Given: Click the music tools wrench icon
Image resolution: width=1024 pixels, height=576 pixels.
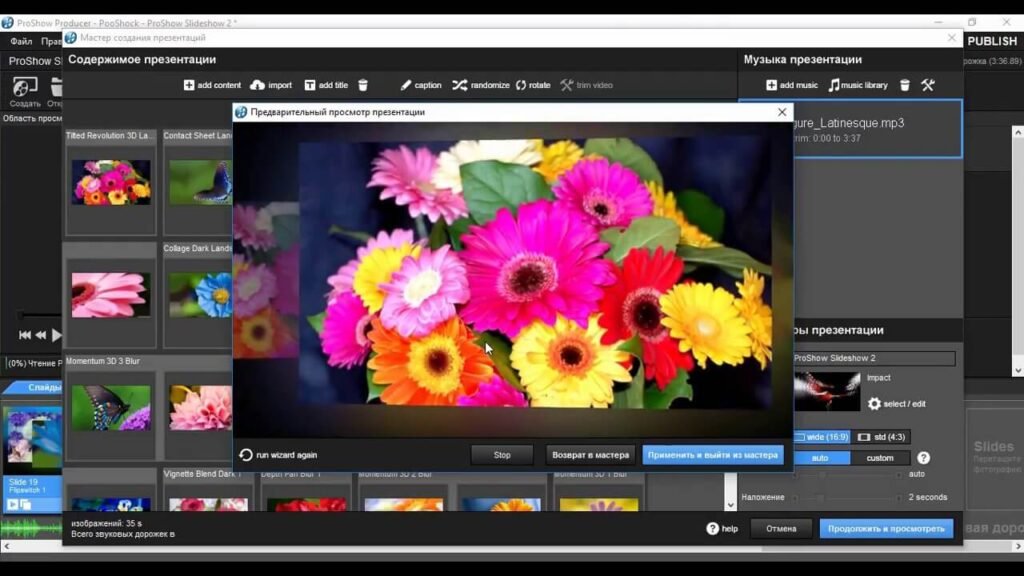Looking at the screenshot, I should 928,85.
